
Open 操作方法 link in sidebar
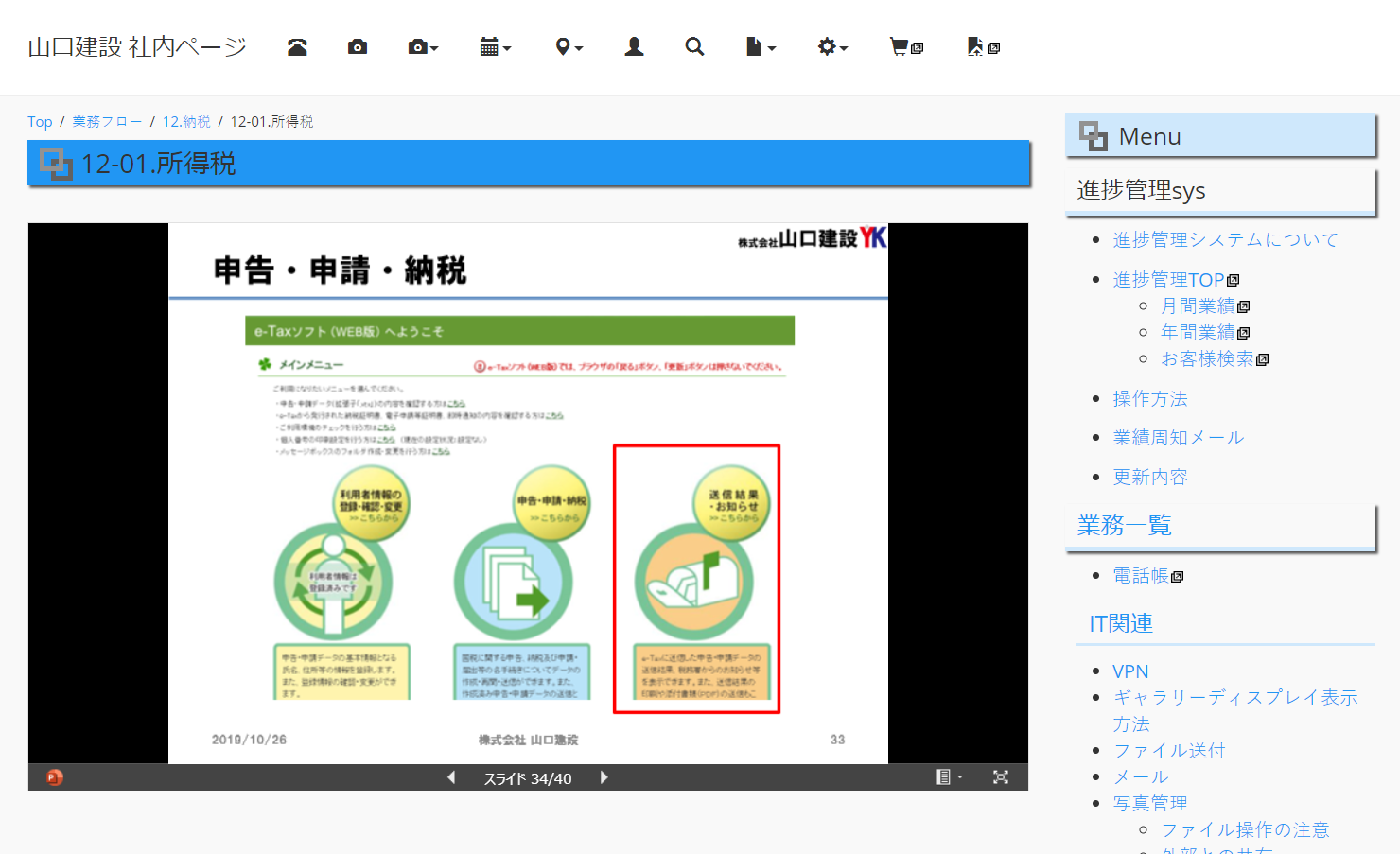pos(1150,399)
